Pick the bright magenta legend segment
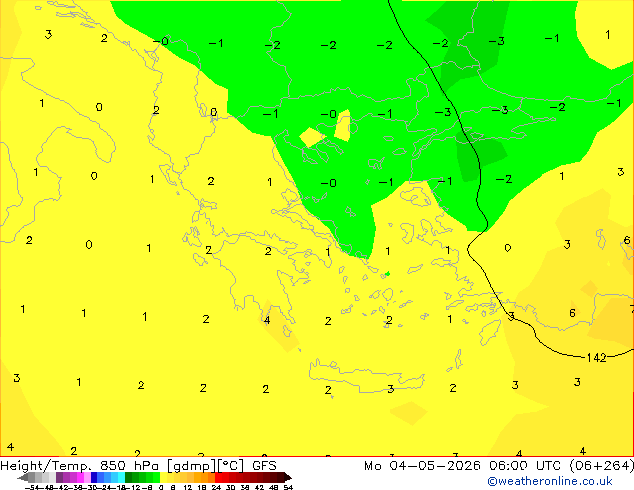 pyautogui.click(x=80, y=478)
